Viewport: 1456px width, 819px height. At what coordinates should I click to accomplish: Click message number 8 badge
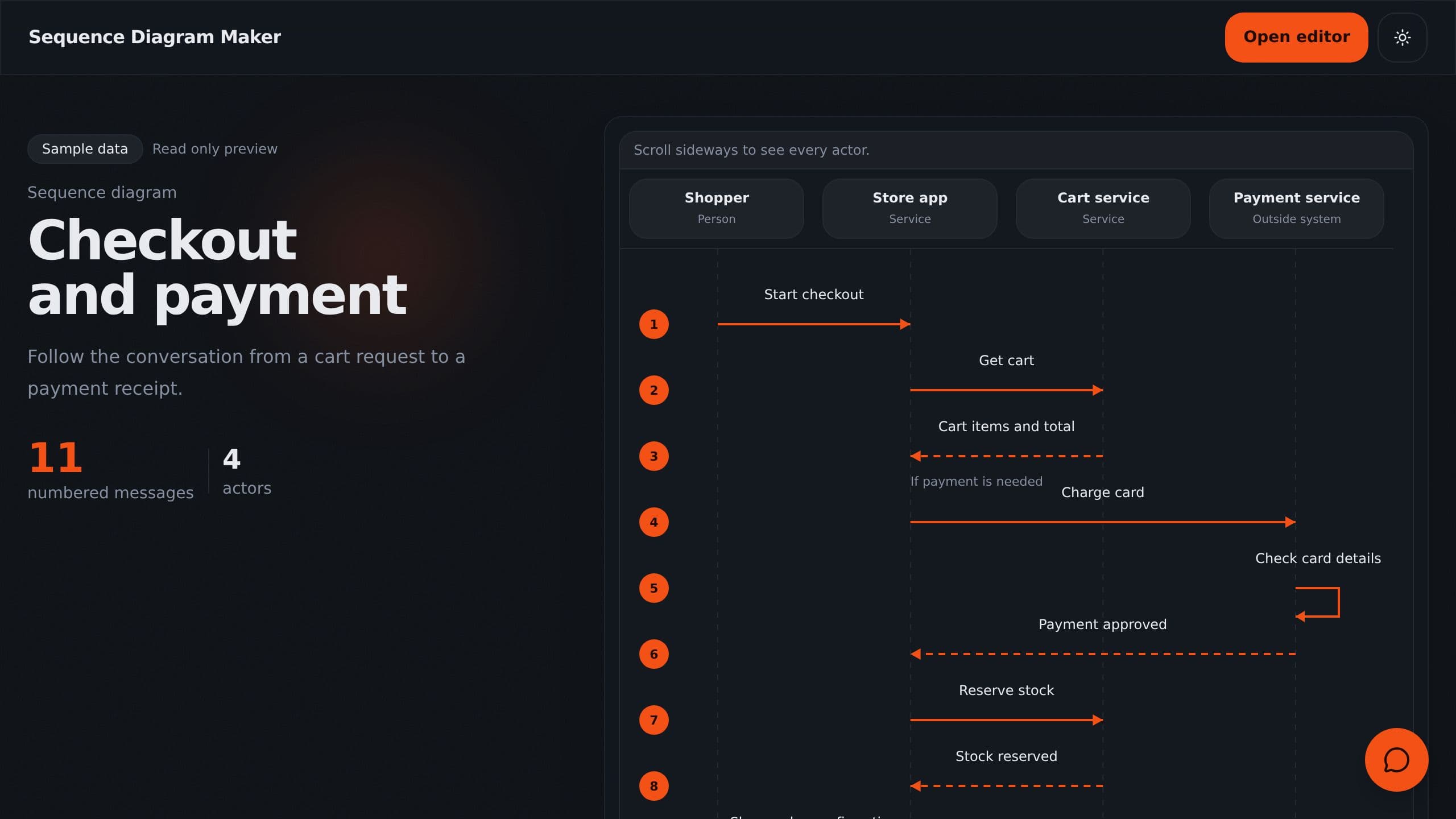pos(653,786)
